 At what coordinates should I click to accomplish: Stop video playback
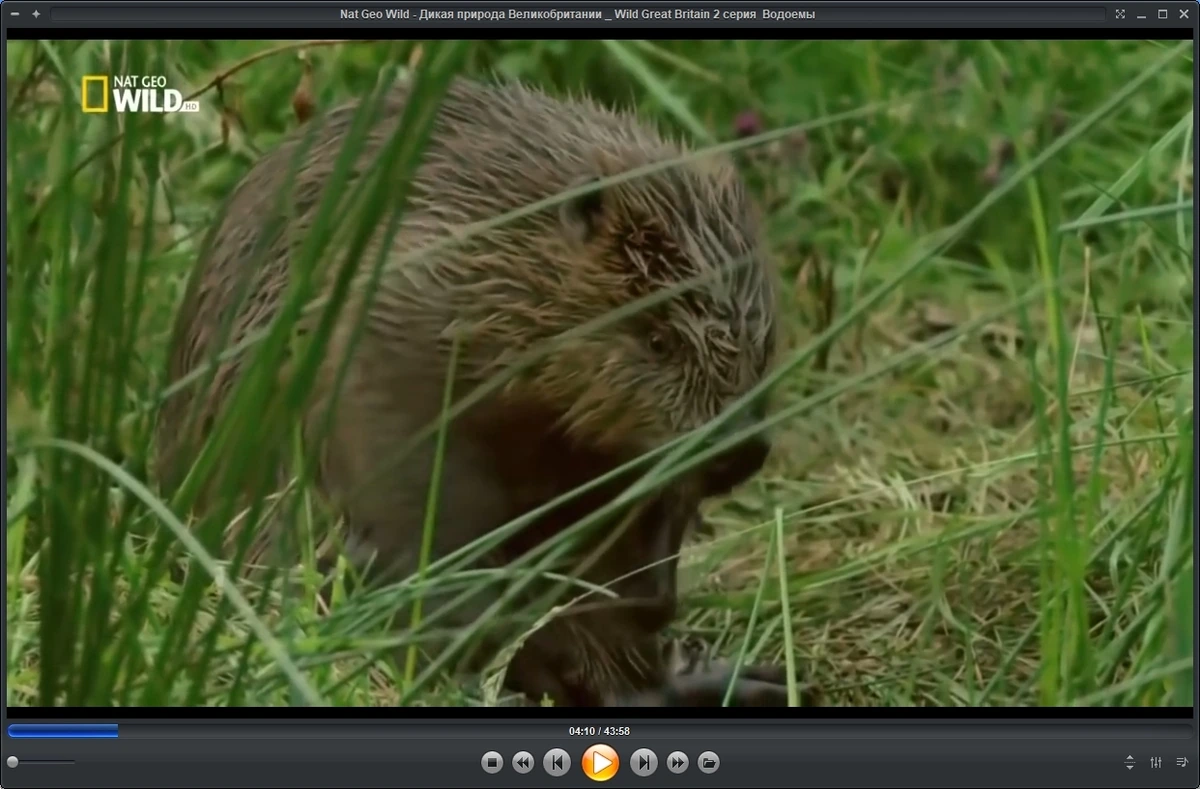click(x=492, y=763)
